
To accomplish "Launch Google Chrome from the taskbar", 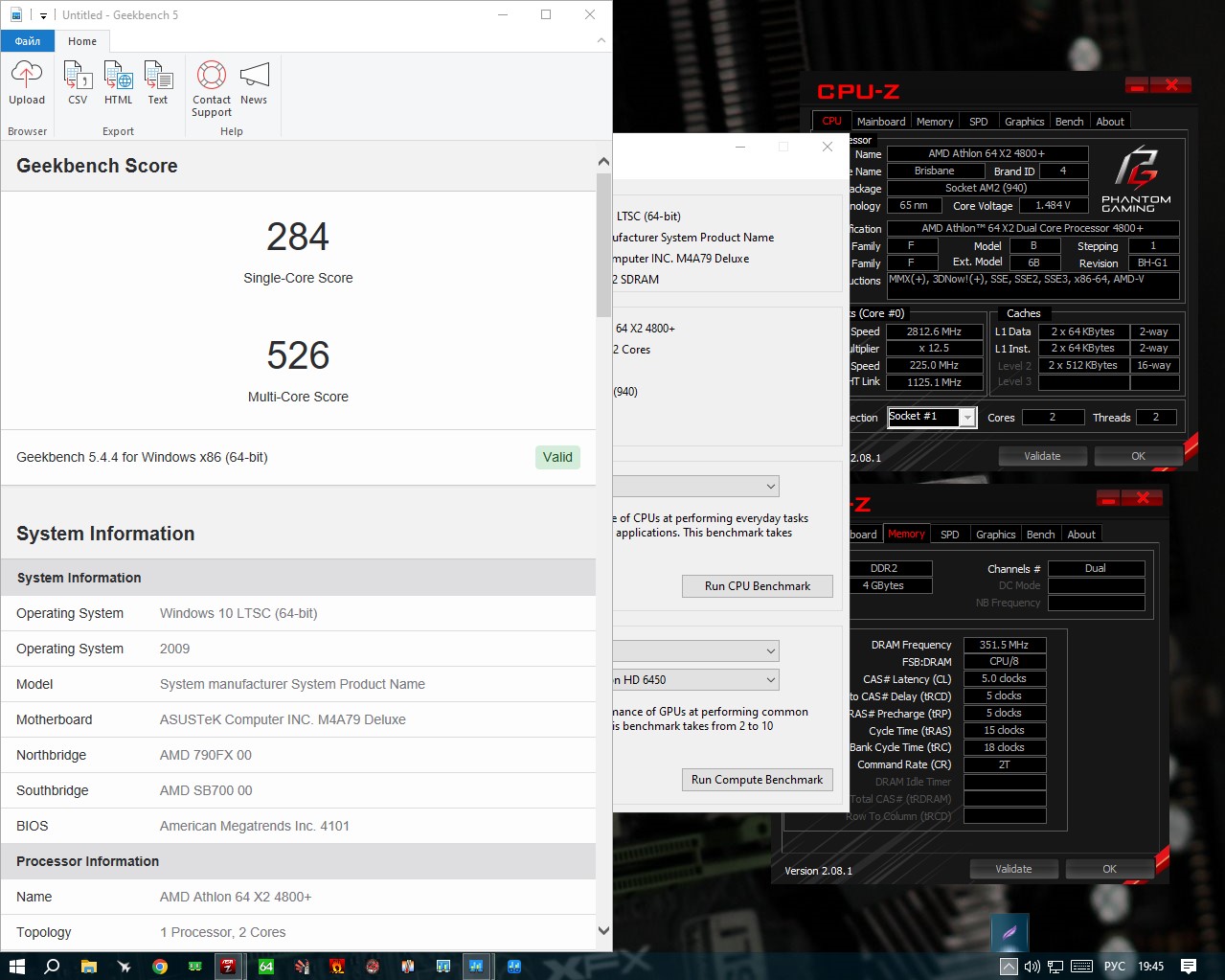I will (x=159, y=966).
